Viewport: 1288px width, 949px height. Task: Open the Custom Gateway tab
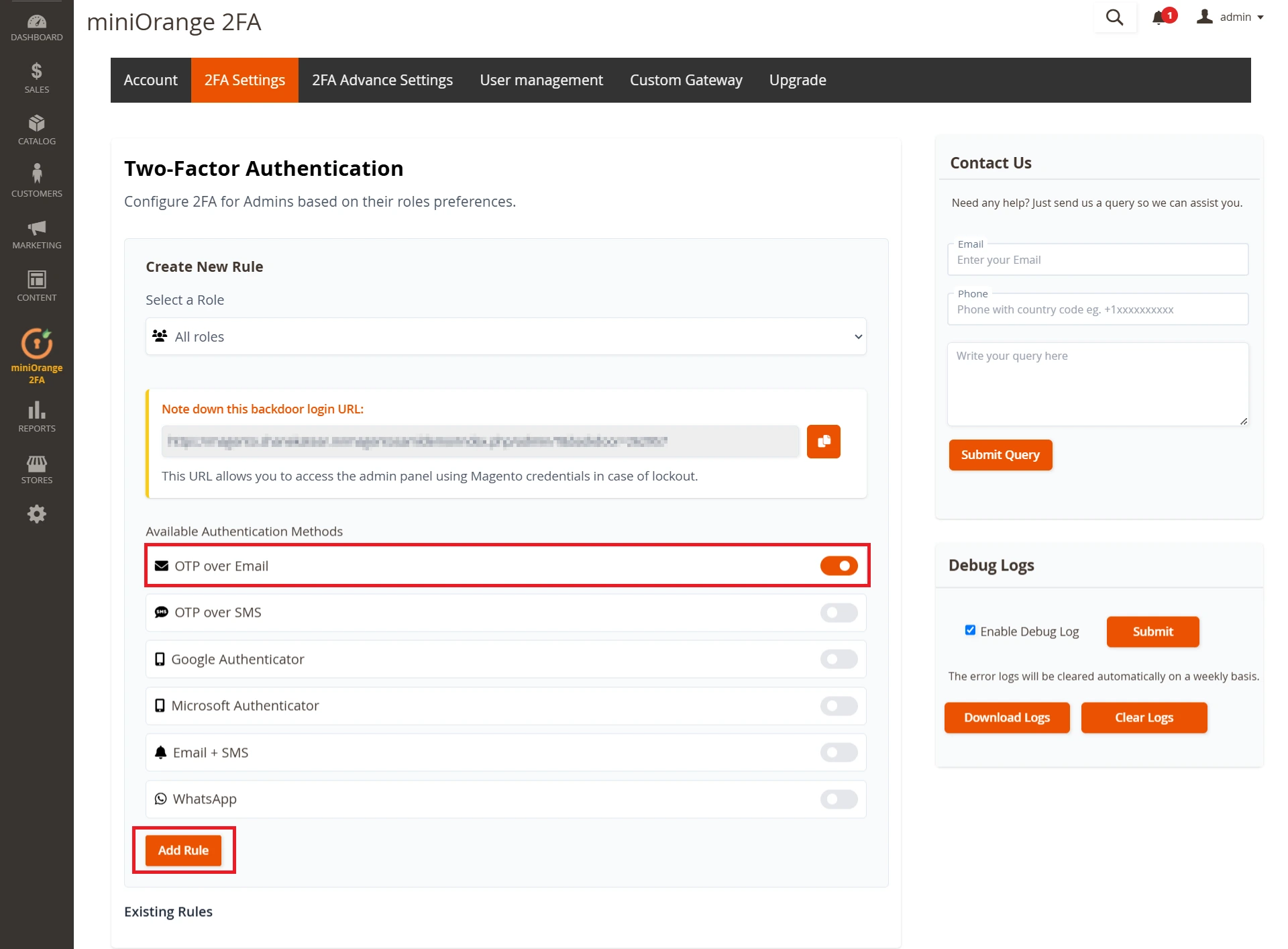point(686,80)
